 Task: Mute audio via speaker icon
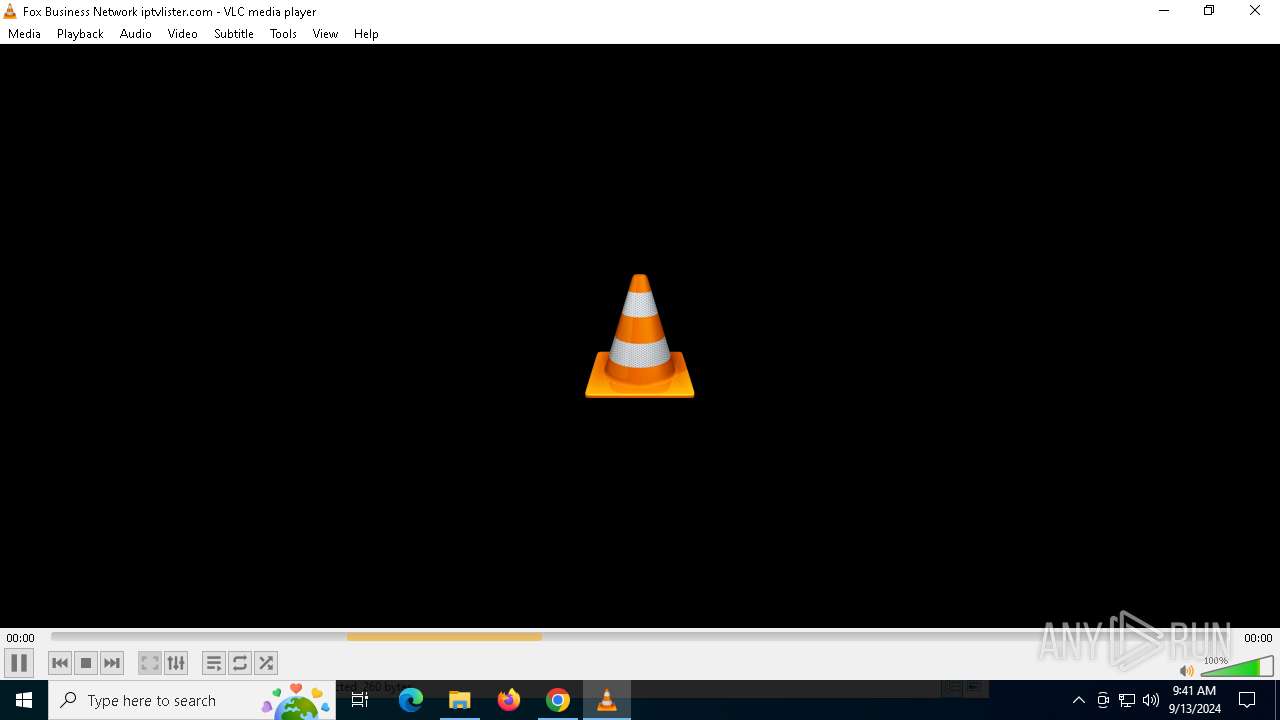[x=1186, y=671]
